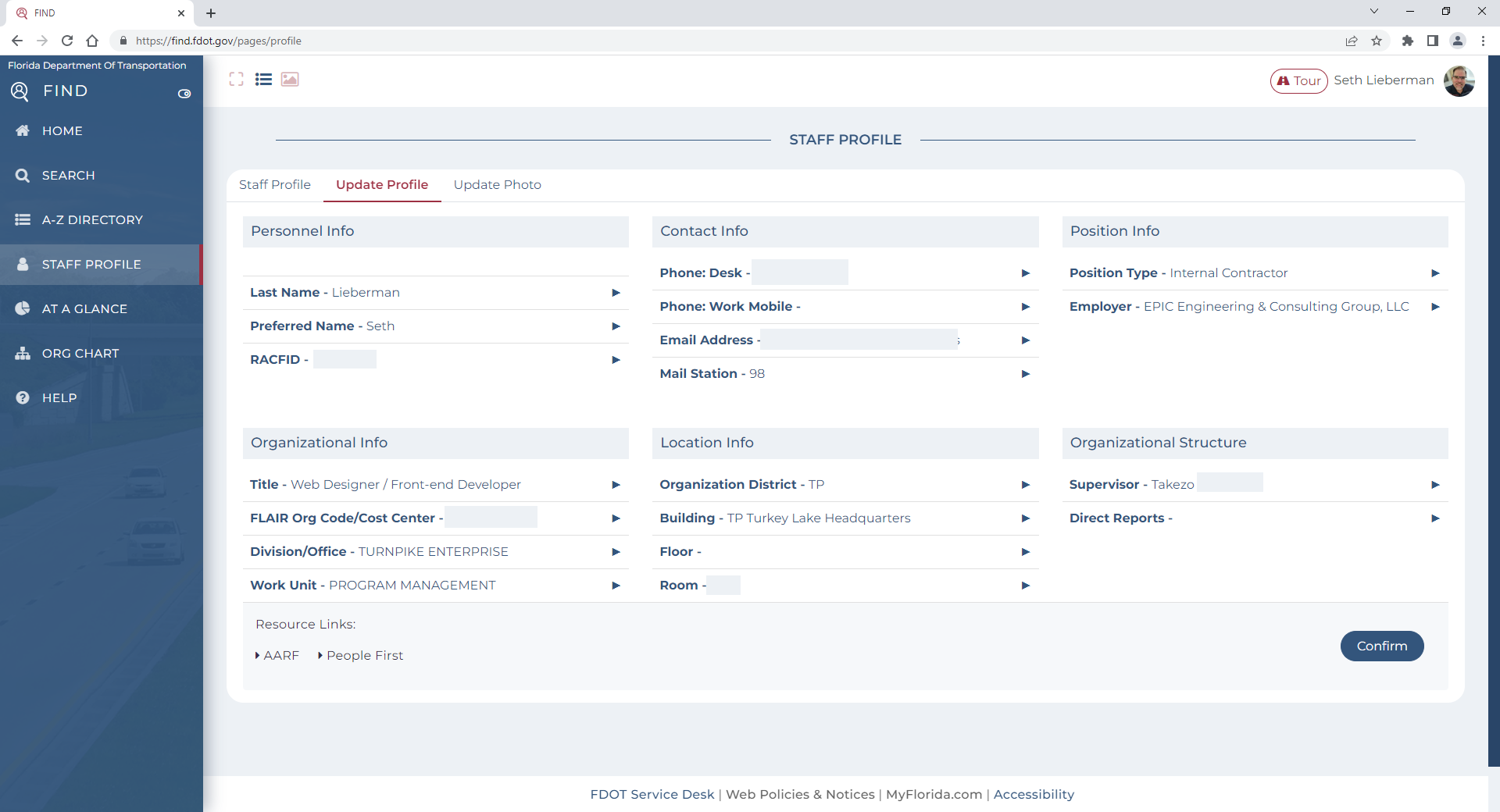1500x812 pixels.
Task: Expand the Mail Station row arrow
Action: (x=1025, y=374)
